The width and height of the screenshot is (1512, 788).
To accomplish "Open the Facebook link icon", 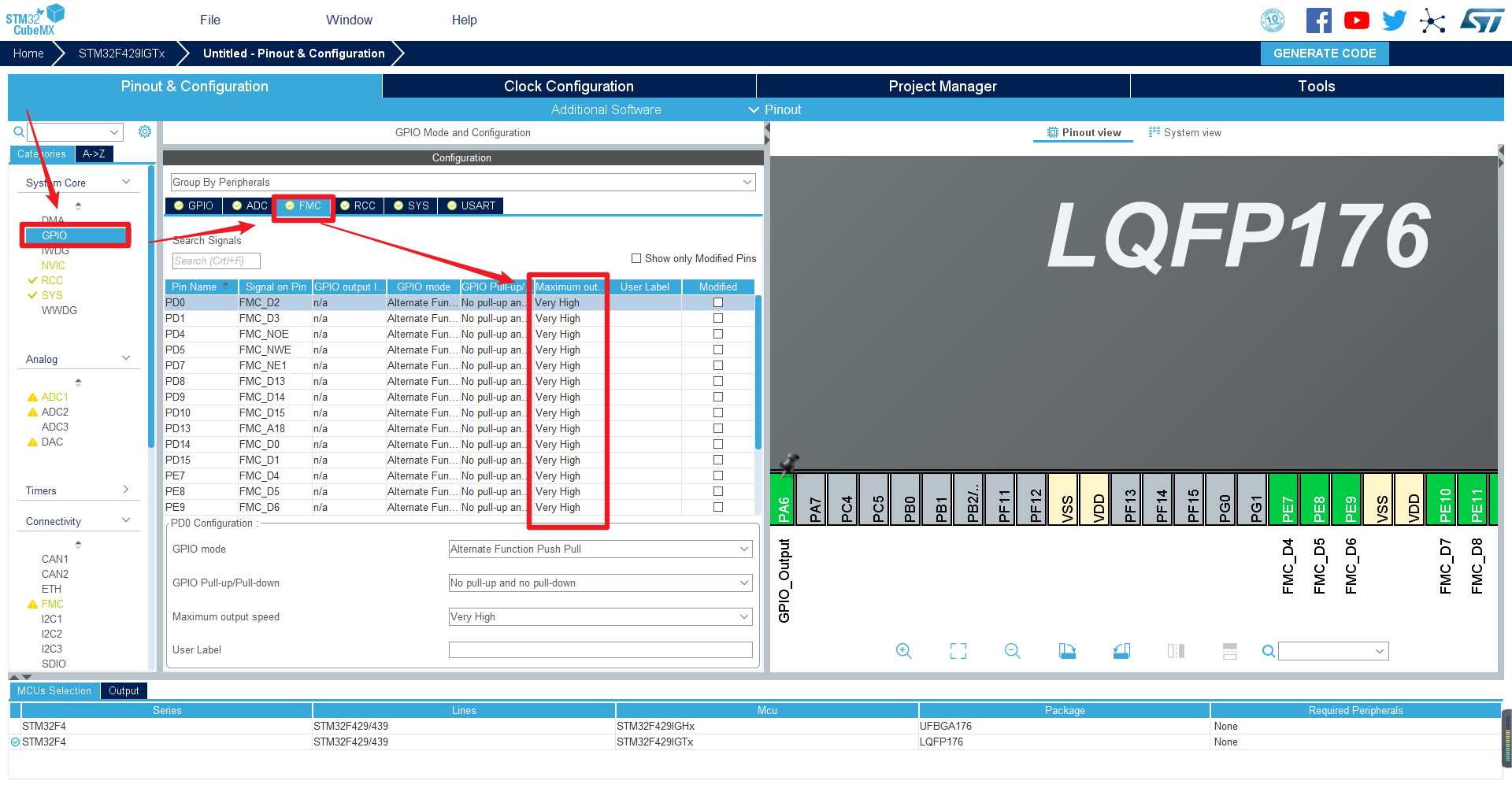I will coord(1319,20).
